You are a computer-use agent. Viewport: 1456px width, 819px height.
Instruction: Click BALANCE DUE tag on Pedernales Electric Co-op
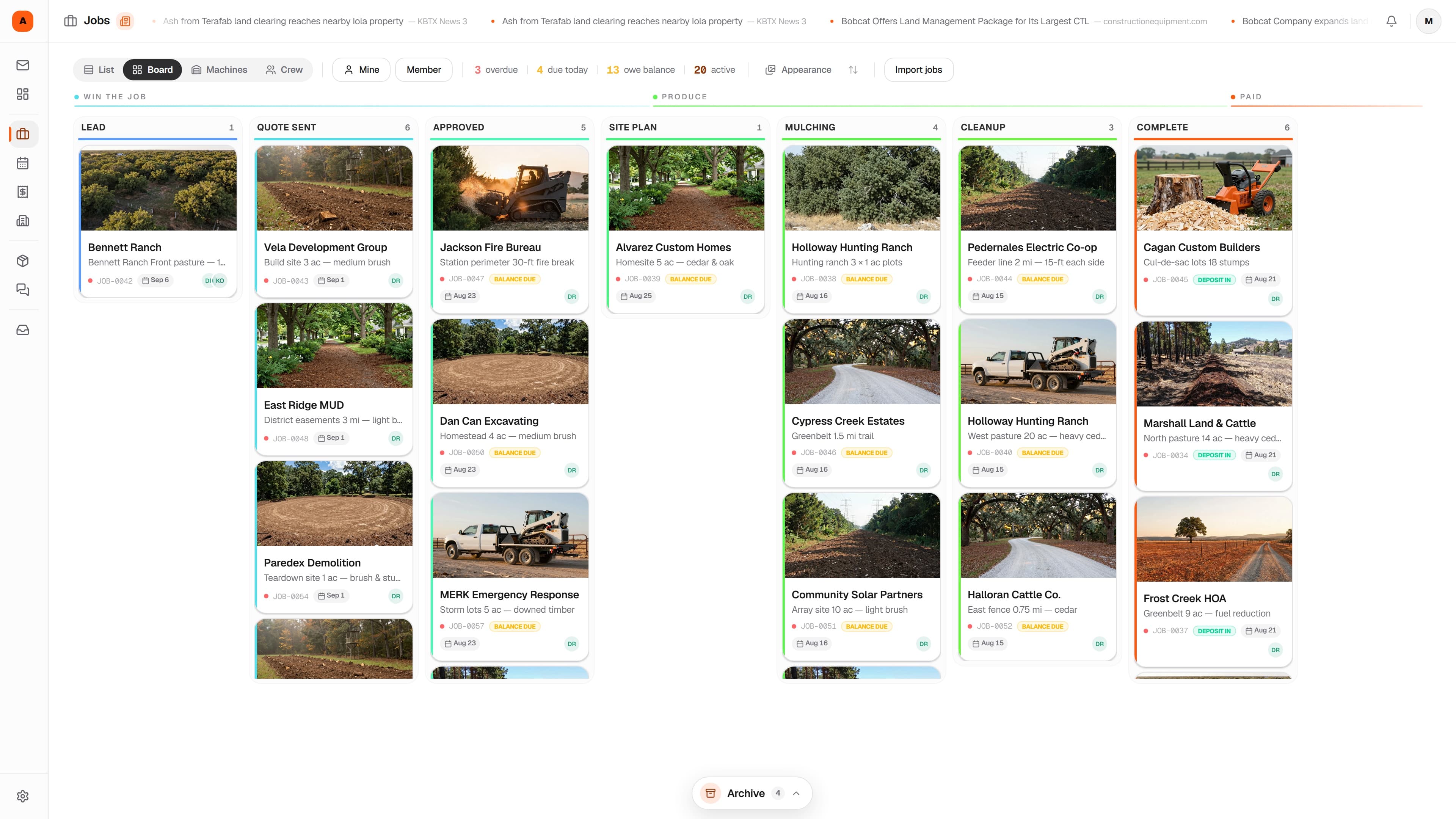pos(1042,279)
